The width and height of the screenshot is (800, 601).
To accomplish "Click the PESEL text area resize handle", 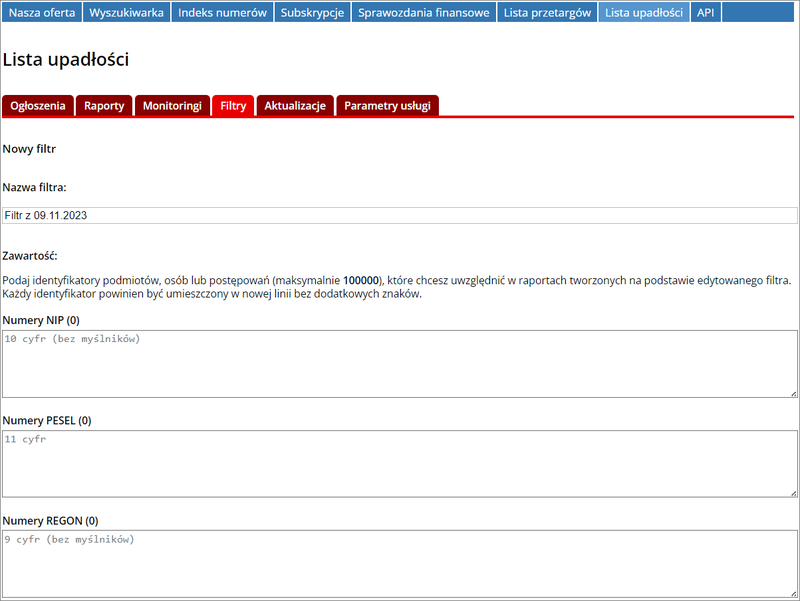I will tap(792, 492).
